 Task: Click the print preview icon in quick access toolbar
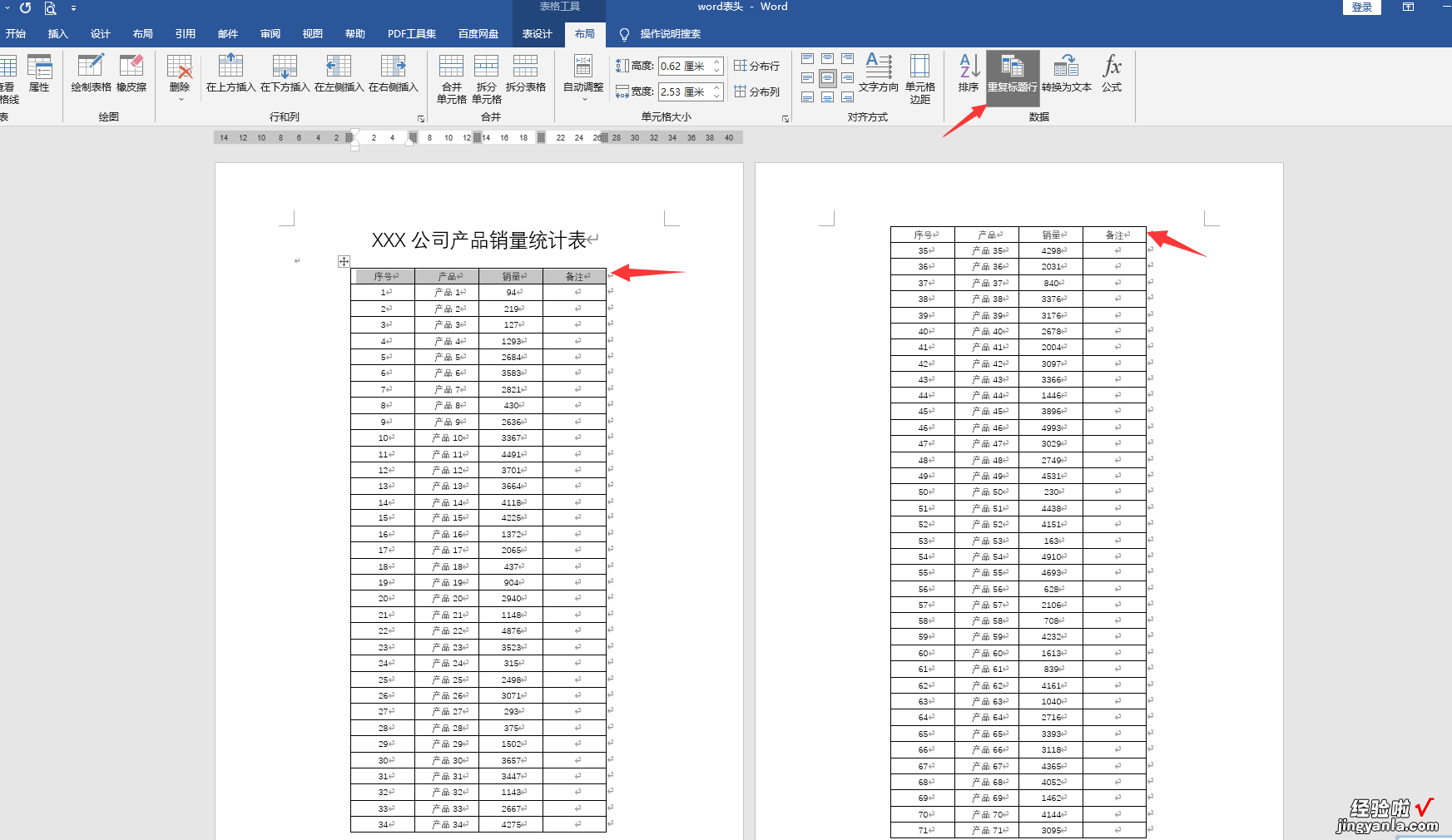(x=51, y=7)
